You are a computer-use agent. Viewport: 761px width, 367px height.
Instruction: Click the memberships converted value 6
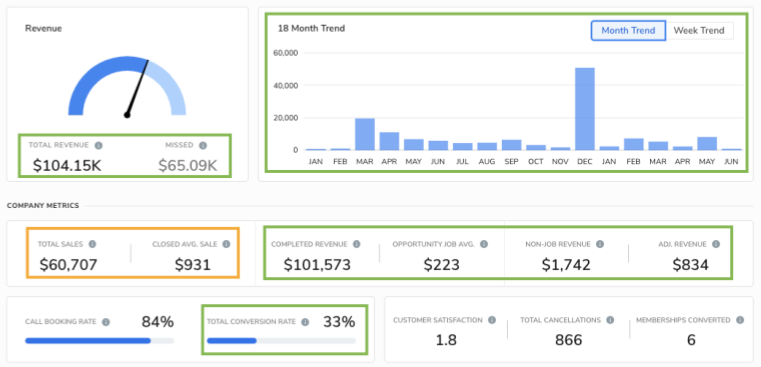[x=691, y=340]
